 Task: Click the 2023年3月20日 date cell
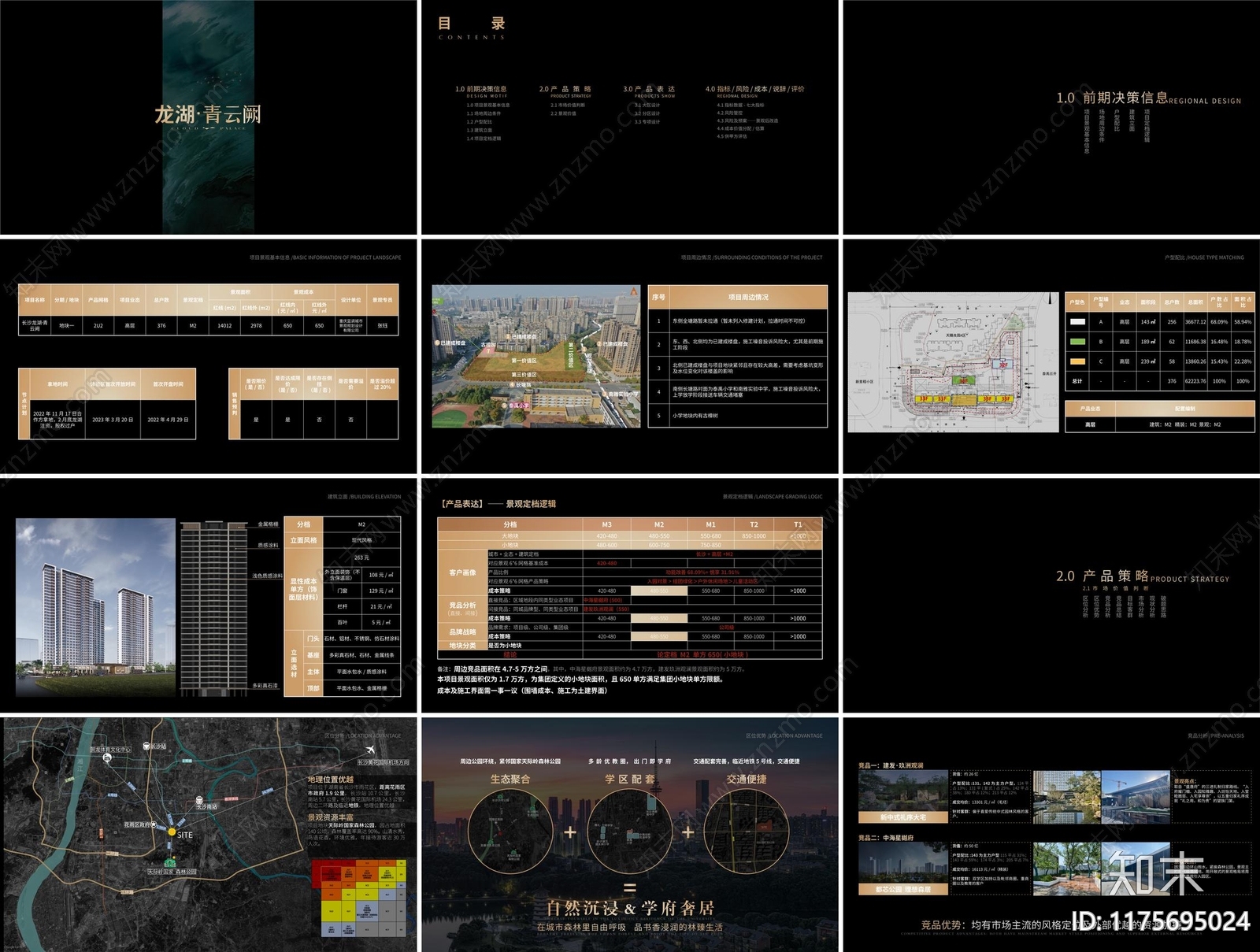[113, 420]
